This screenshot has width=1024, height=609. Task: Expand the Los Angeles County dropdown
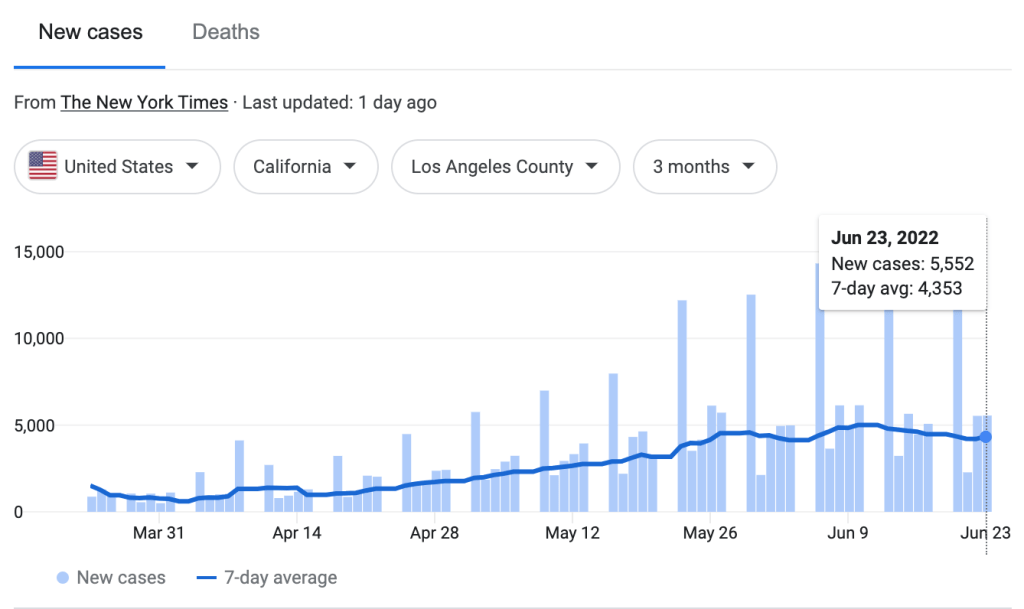pyautogui.click(x=505, y=167)
